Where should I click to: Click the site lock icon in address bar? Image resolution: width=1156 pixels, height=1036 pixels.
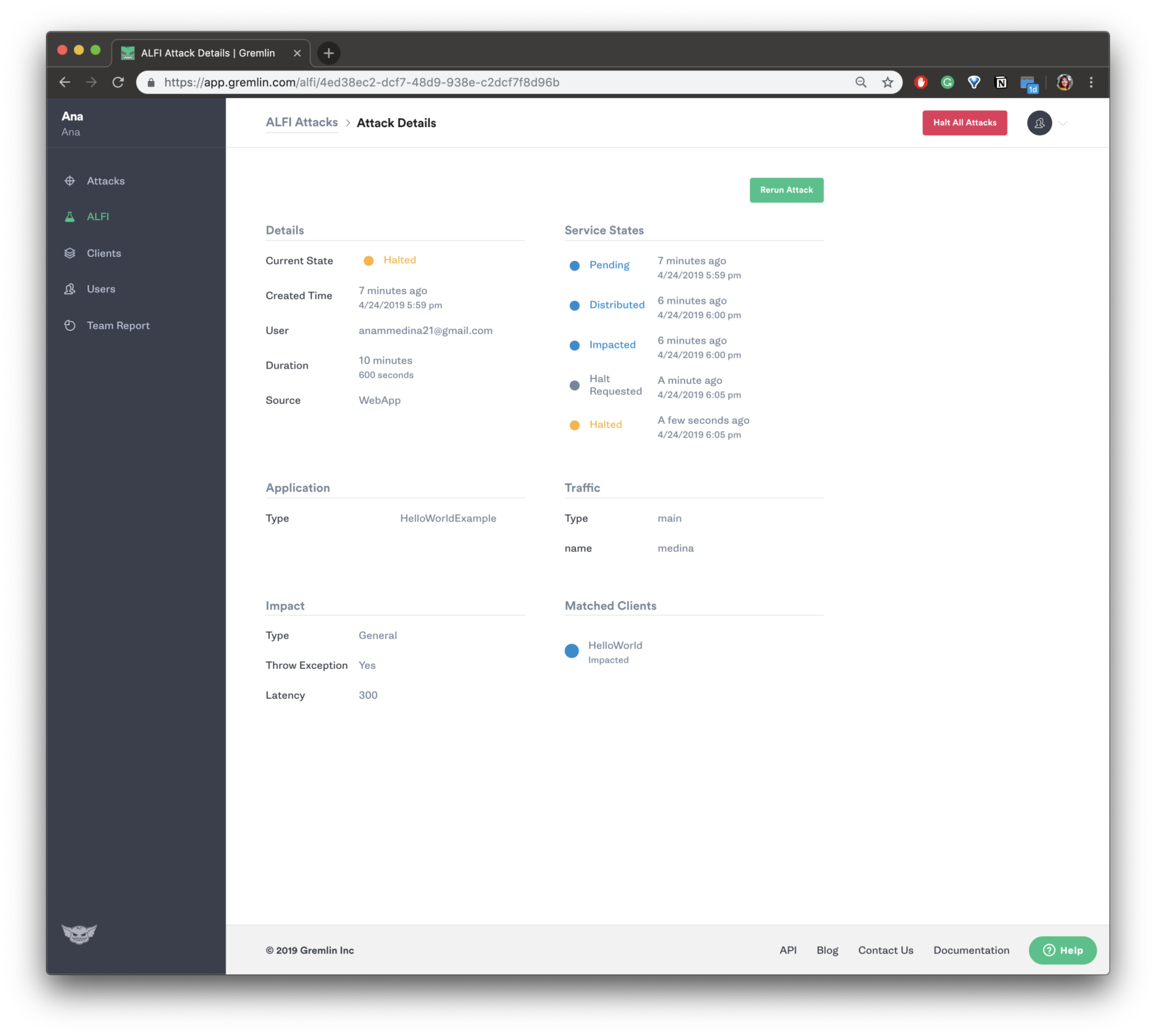coord(151,83)
